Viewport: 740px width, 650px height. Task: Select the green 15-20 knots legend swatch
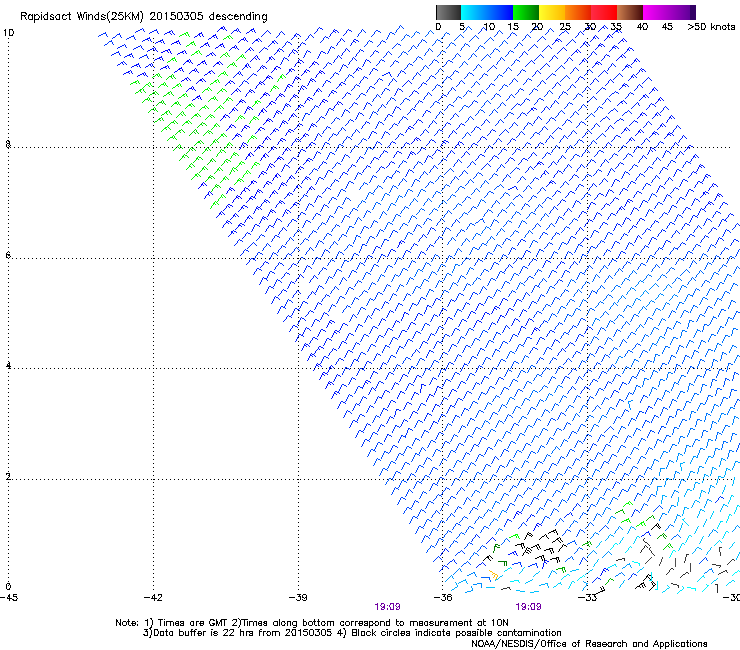(526, 12)
